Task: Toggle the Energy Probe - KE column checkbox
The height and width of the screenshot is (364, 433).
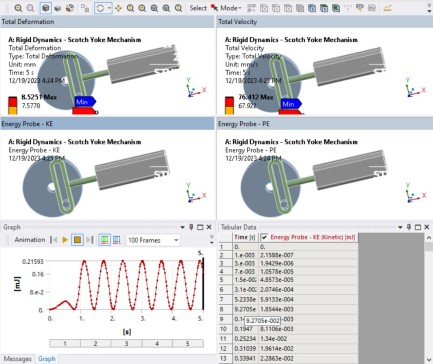Action: click(264, 237)
